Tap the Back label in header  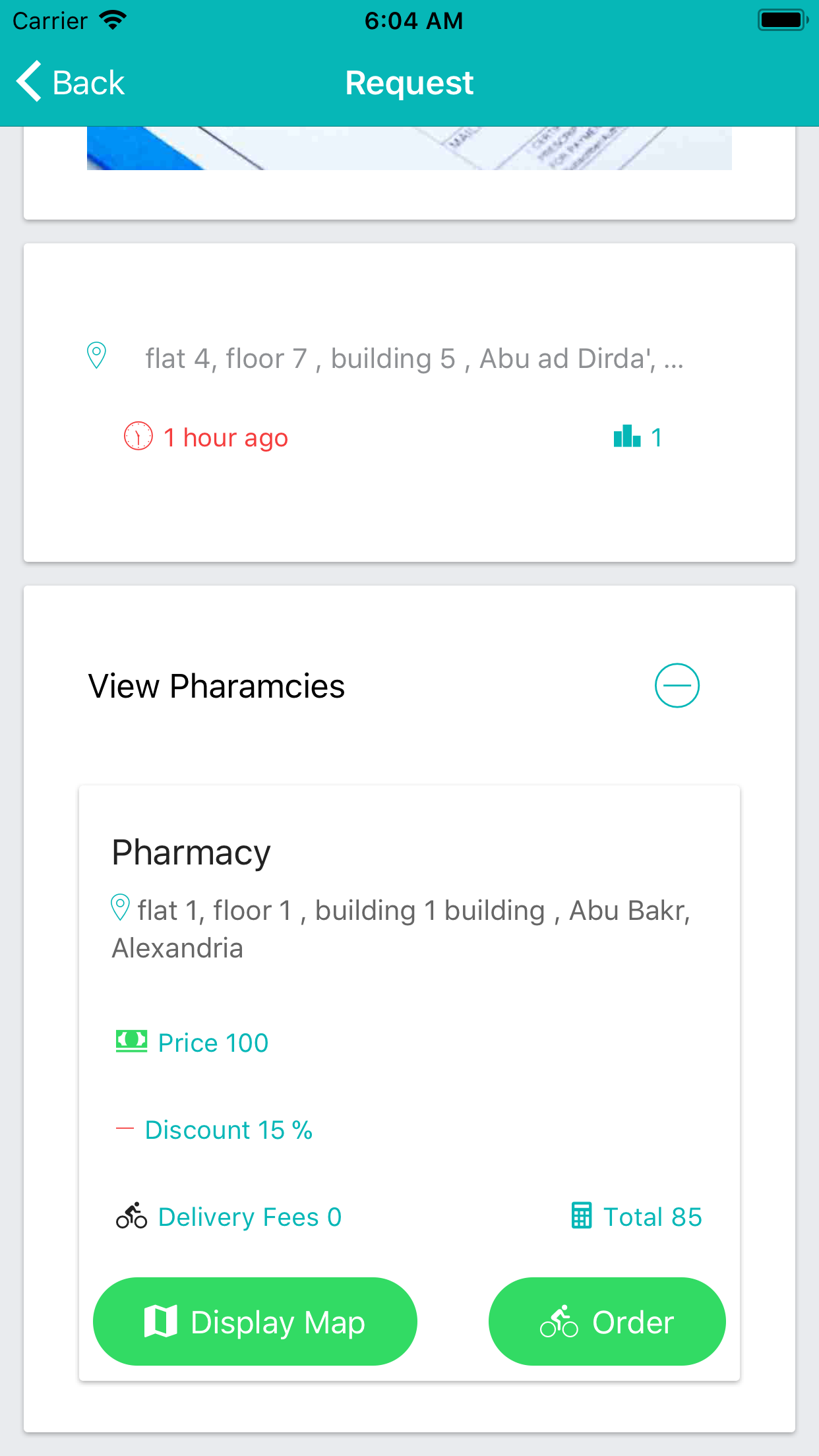[88, 83]
